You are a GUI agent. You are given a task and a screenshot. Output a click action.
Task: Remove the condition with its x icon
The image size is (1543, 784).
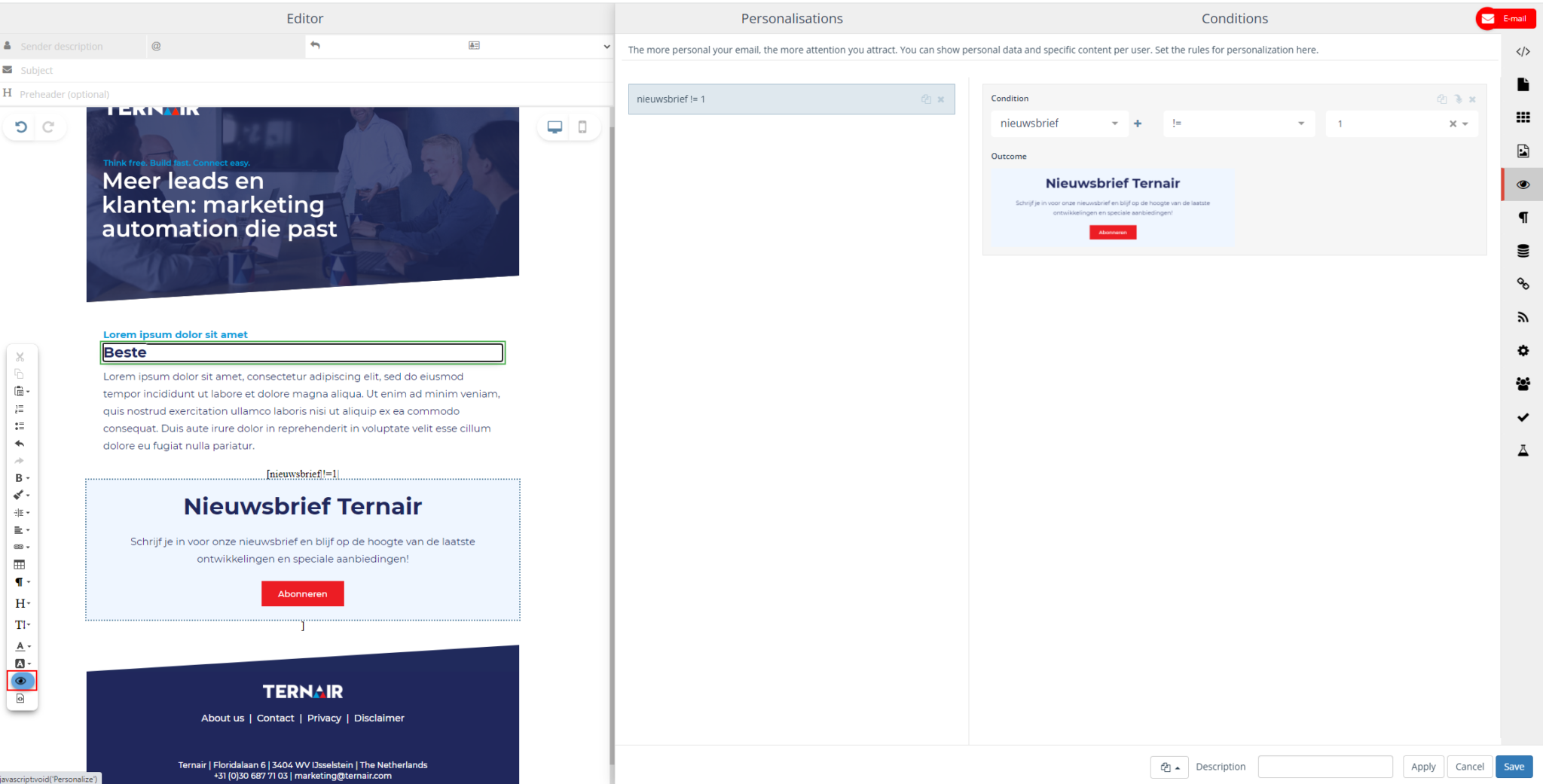[1472, 99]
